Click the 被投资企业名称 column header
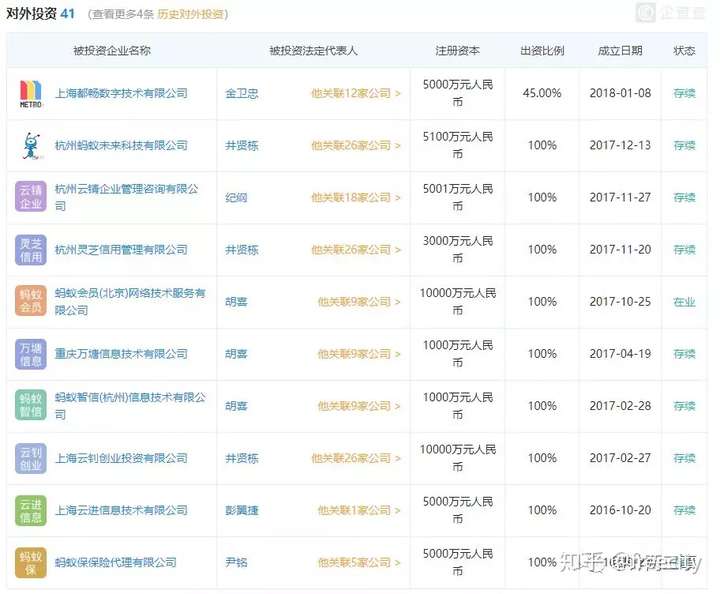720x594 pixels. pyautogui.click(x=112, y=50)
